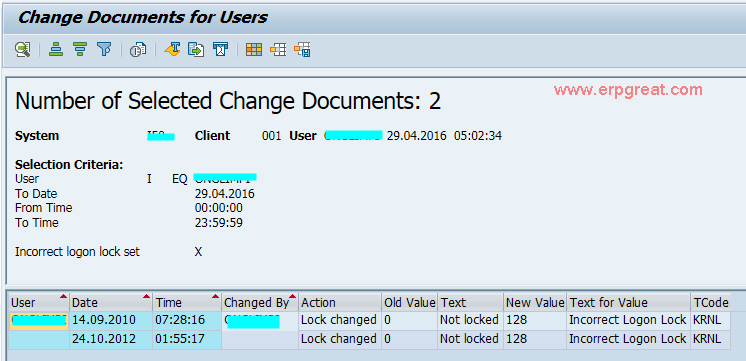Choose a layout with Select Layout icon

pos(278,49)
